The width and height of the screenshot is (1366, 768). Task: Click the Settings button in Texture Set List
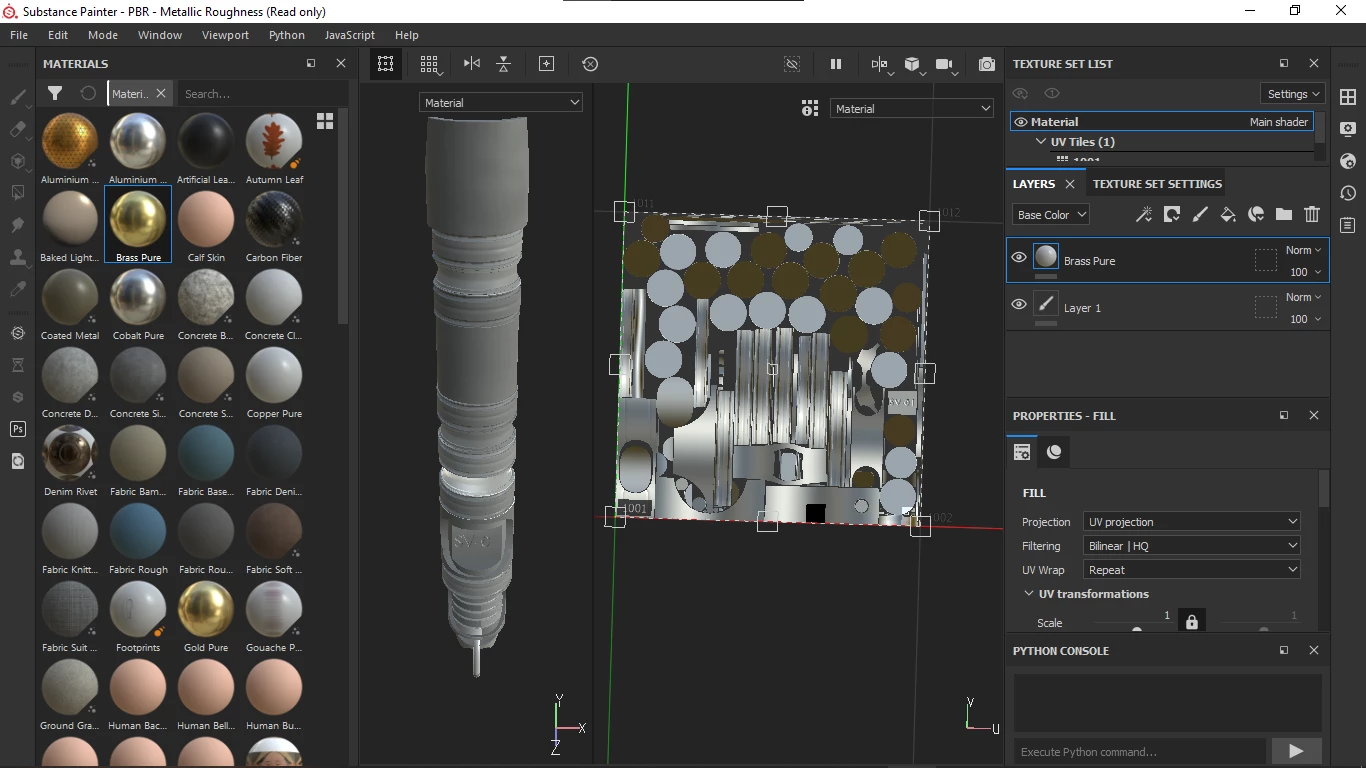point(1294,94)
